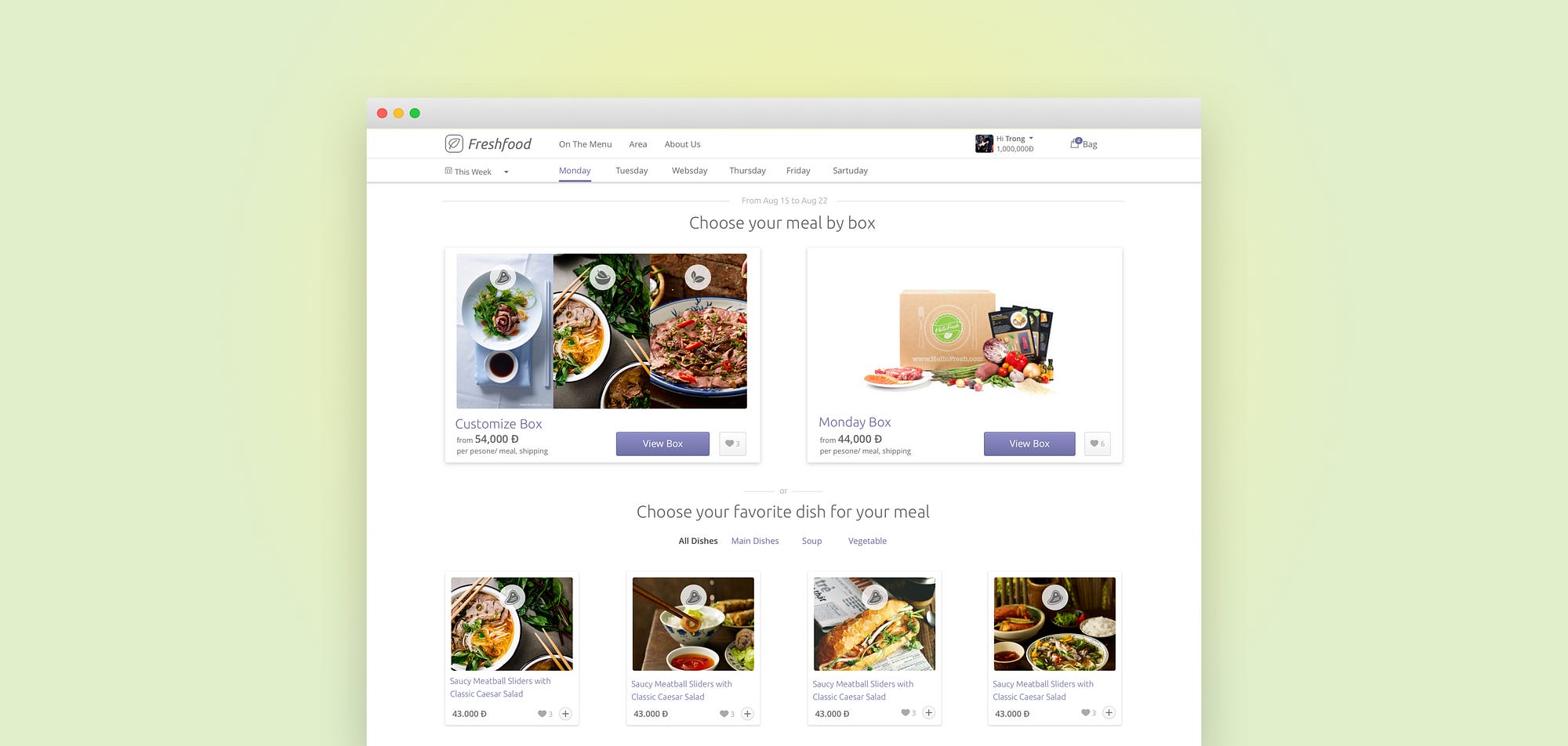Add first dish with plus icon
Image resolution: width=1568 pixels, height=746 pixels.
(x=565, y=714)
